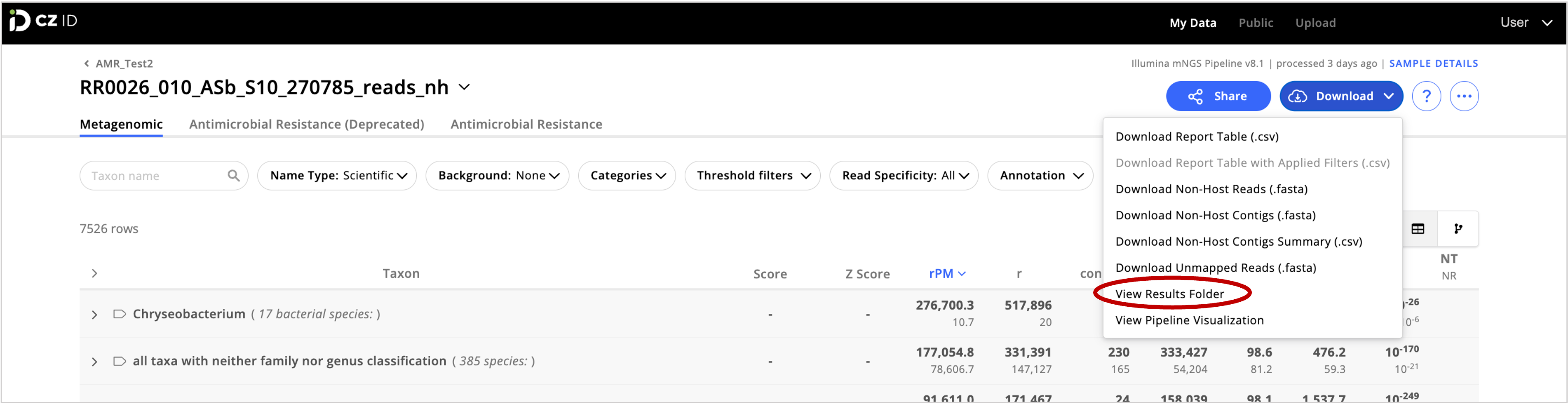The image size is (1568, 404).
Task: Select Download Report Table (.csv)
Action: 1197,136
